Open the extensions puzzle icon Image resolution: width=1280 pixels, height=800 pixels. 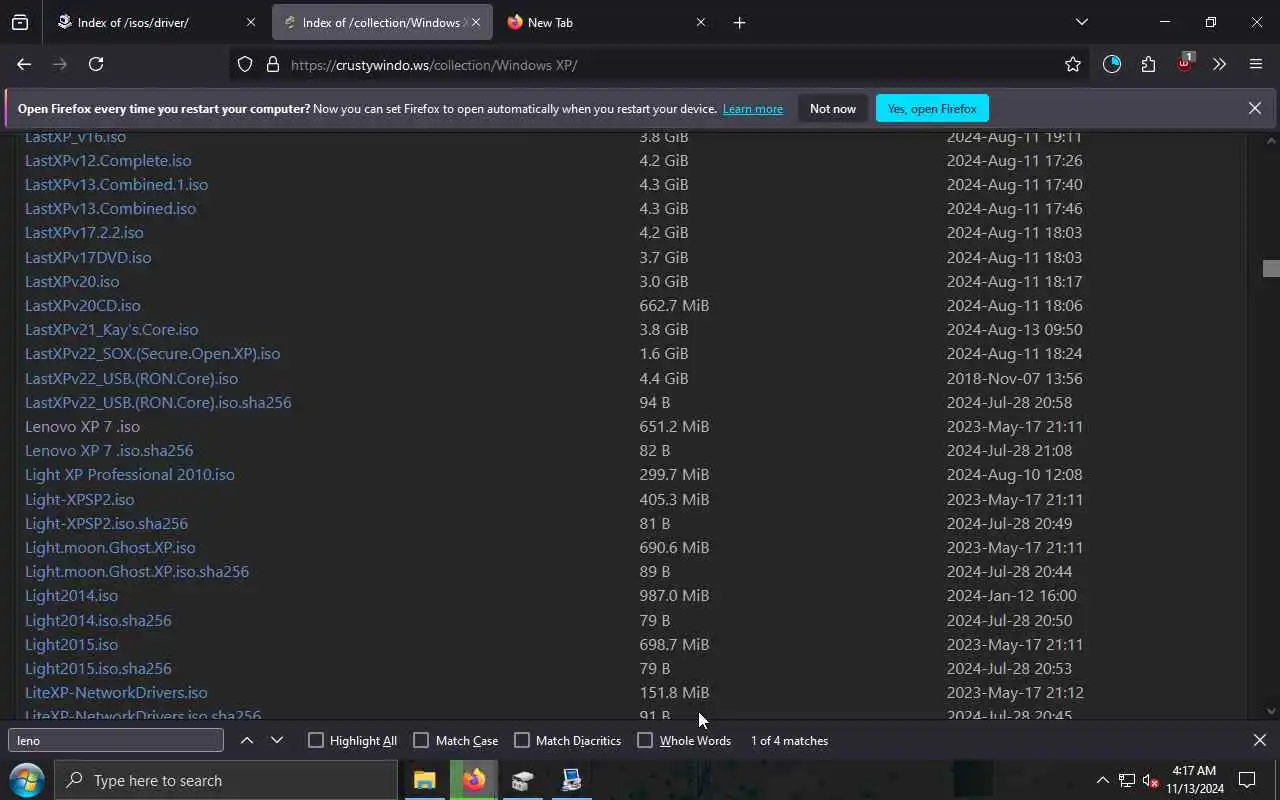point(1148,64)
